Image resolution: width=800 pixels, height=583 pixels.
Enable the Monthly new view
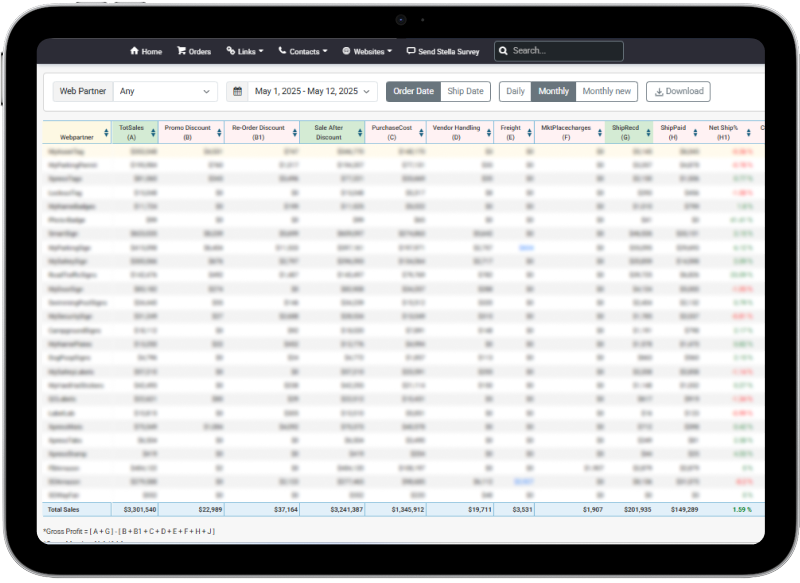[x=606, y=91]
